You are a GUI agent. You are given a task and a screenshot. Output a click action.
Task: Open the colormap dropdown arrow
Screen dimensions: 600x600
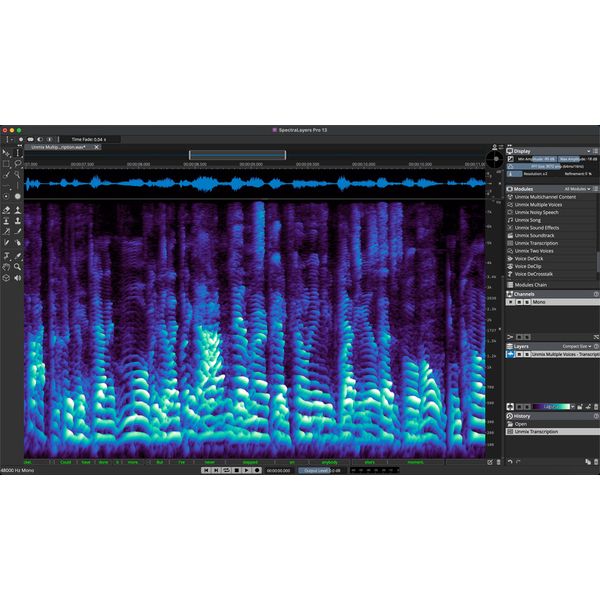[572, 407]
